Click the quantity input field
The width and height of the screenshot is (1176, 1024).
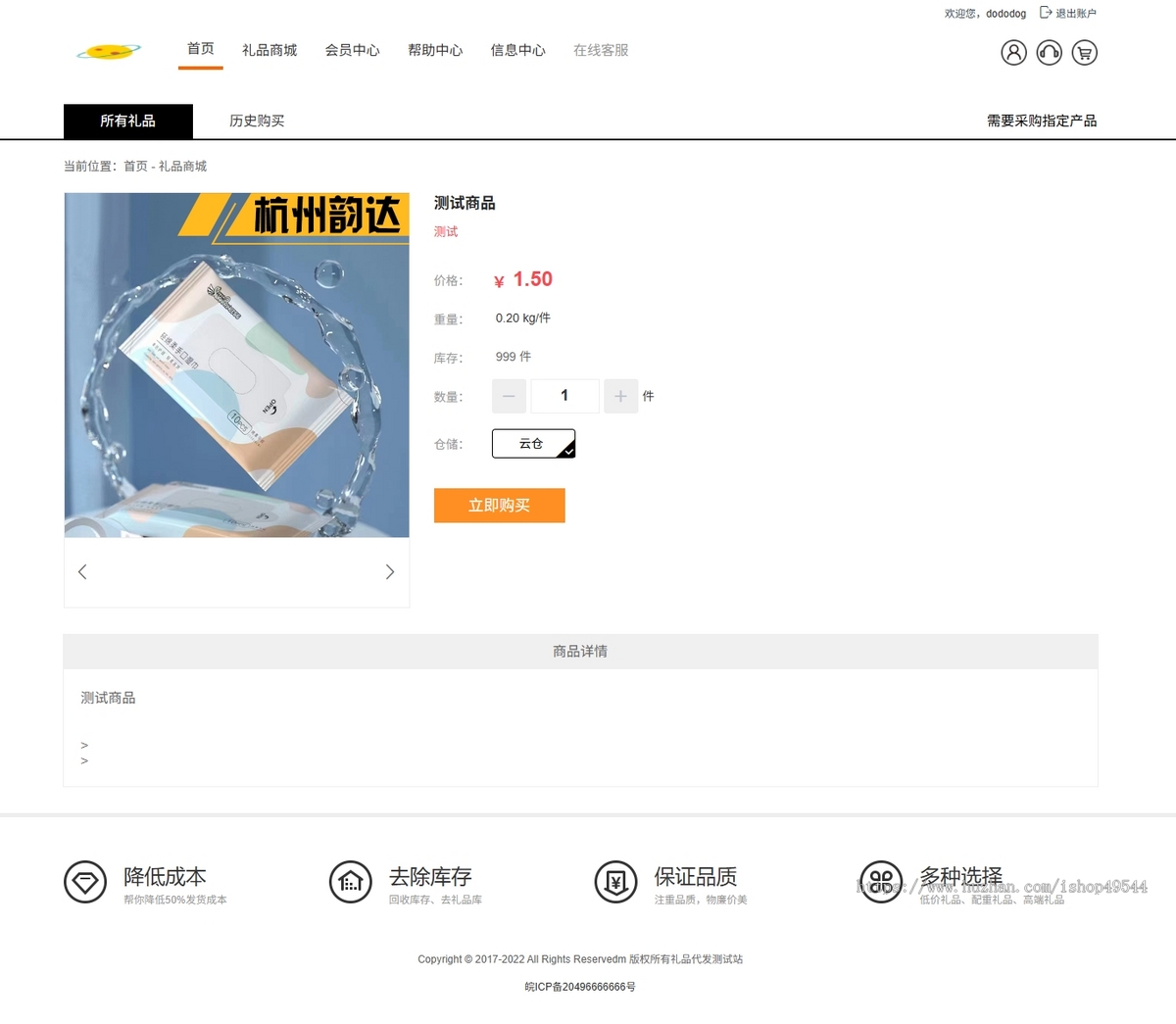pyautogui.click(x=564, y=396)
